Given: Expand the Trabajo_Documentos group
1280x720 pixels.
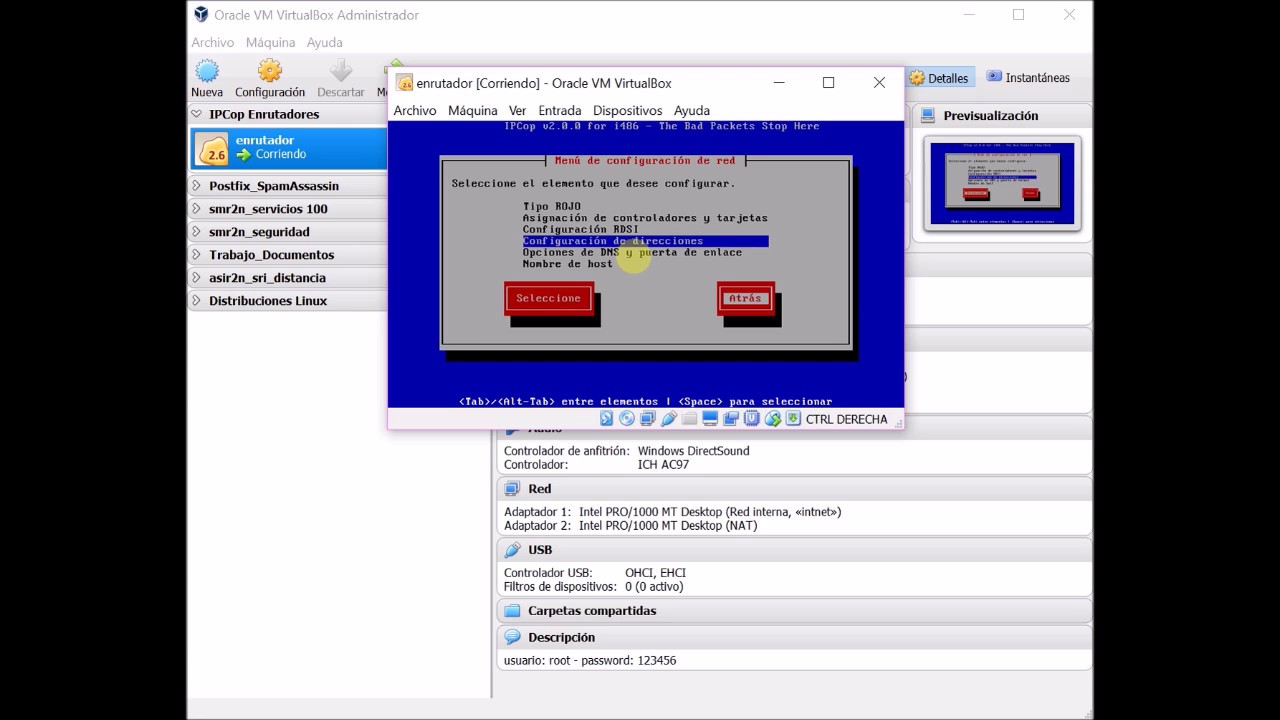Looking at the screenshot, I should [x=197, y=255].
